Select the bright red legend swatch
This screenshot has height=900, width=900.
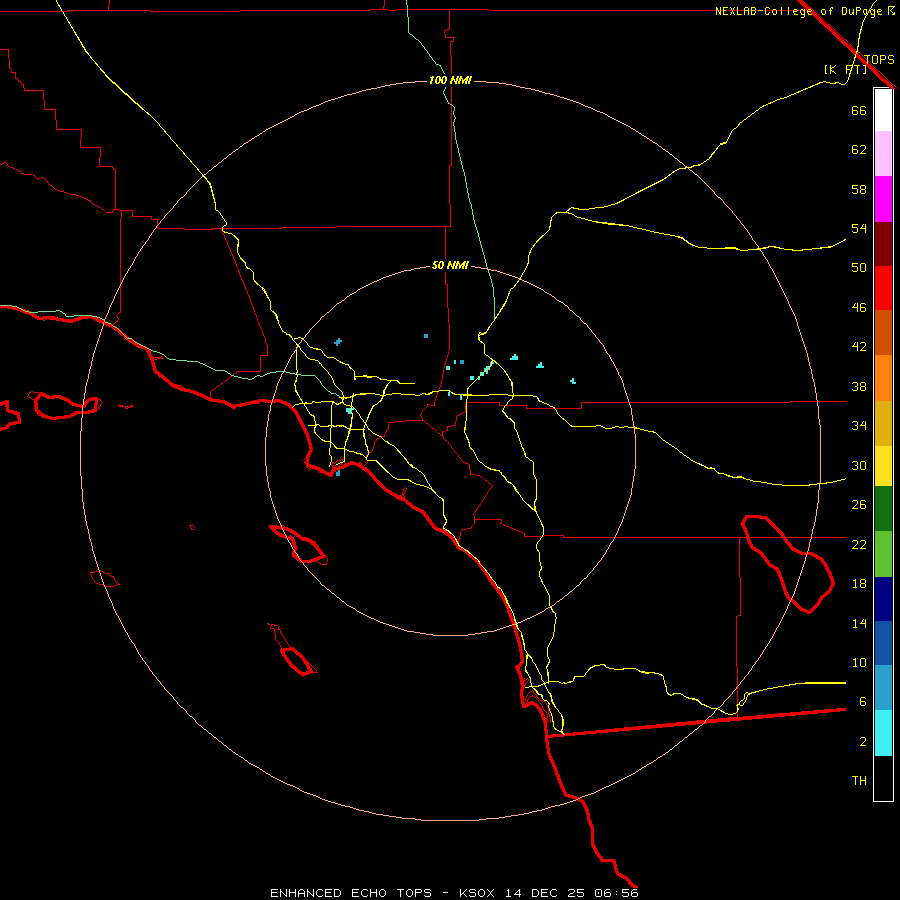[883, 288]
